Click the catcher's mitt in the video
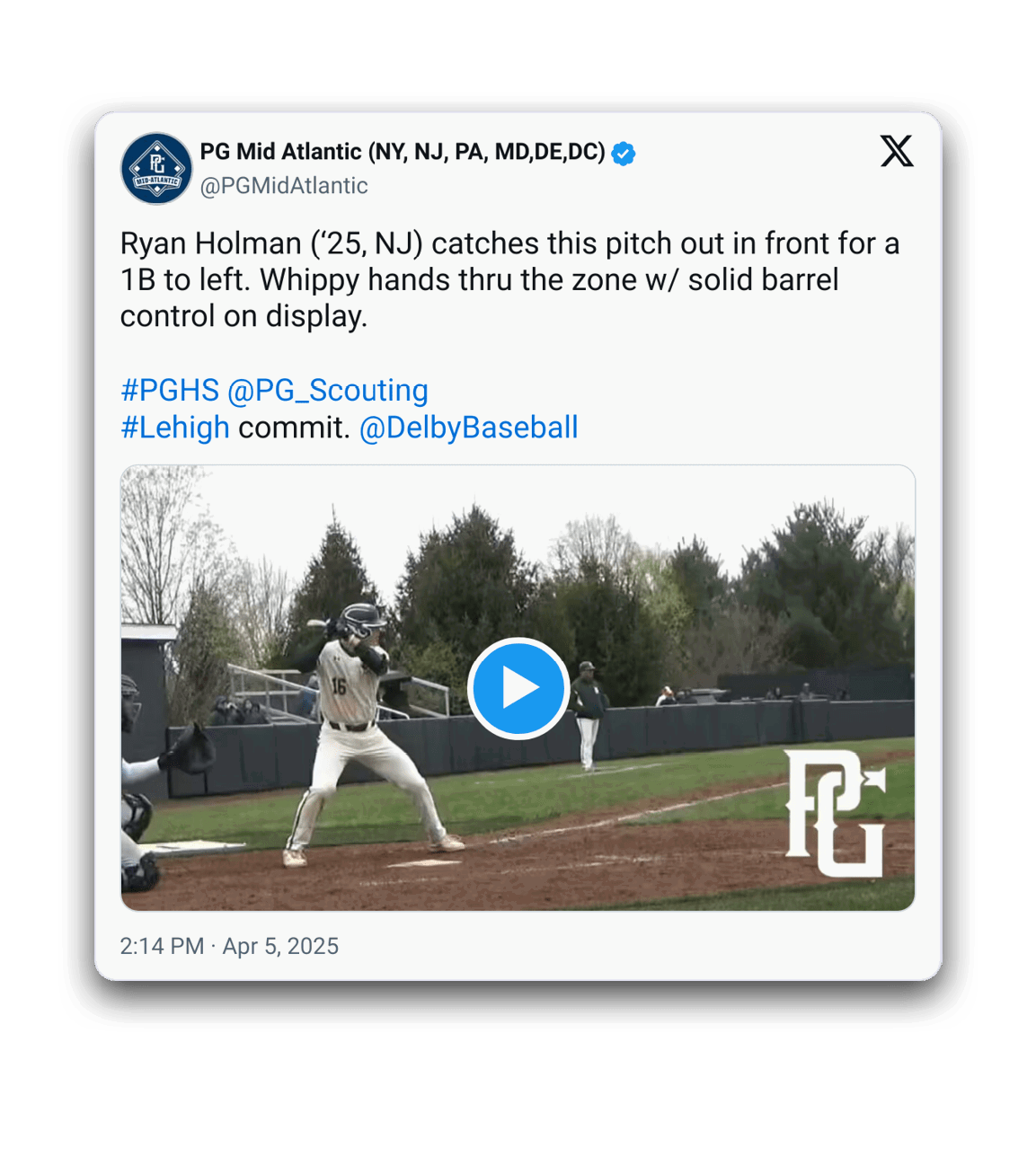The image size is (1036, 1157). coord(190,750)
